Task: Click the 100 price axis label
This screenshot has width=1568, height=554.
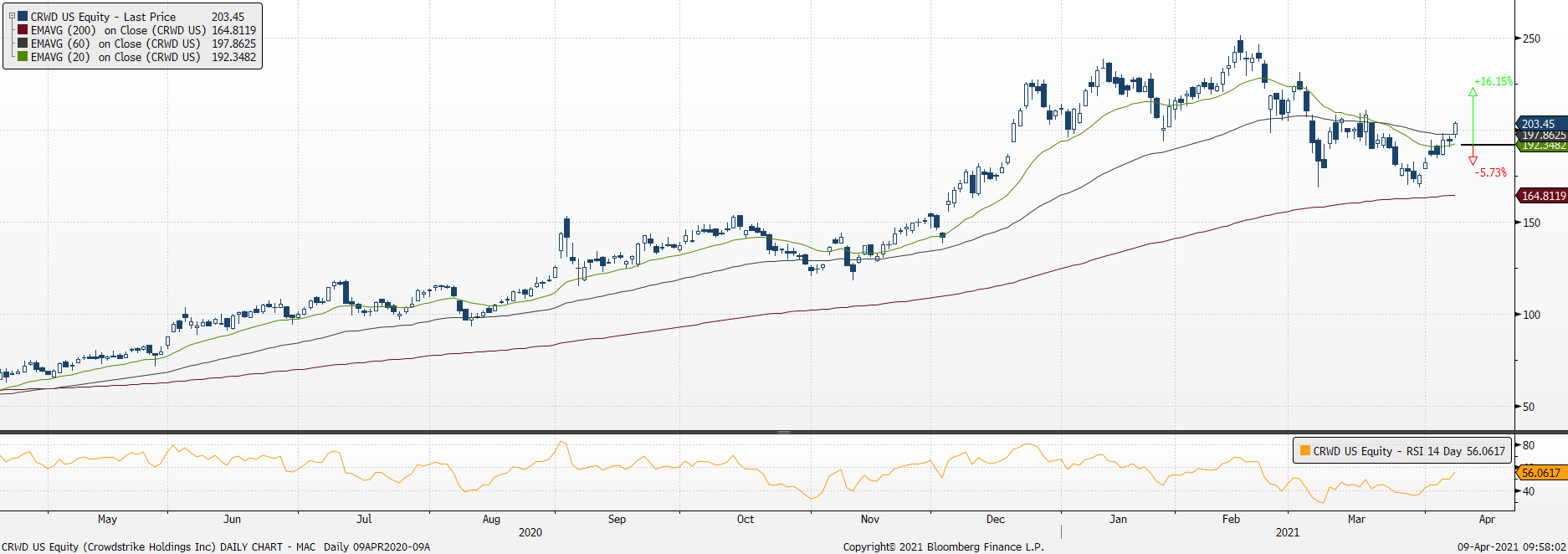Action: [x=1531, y=315]
